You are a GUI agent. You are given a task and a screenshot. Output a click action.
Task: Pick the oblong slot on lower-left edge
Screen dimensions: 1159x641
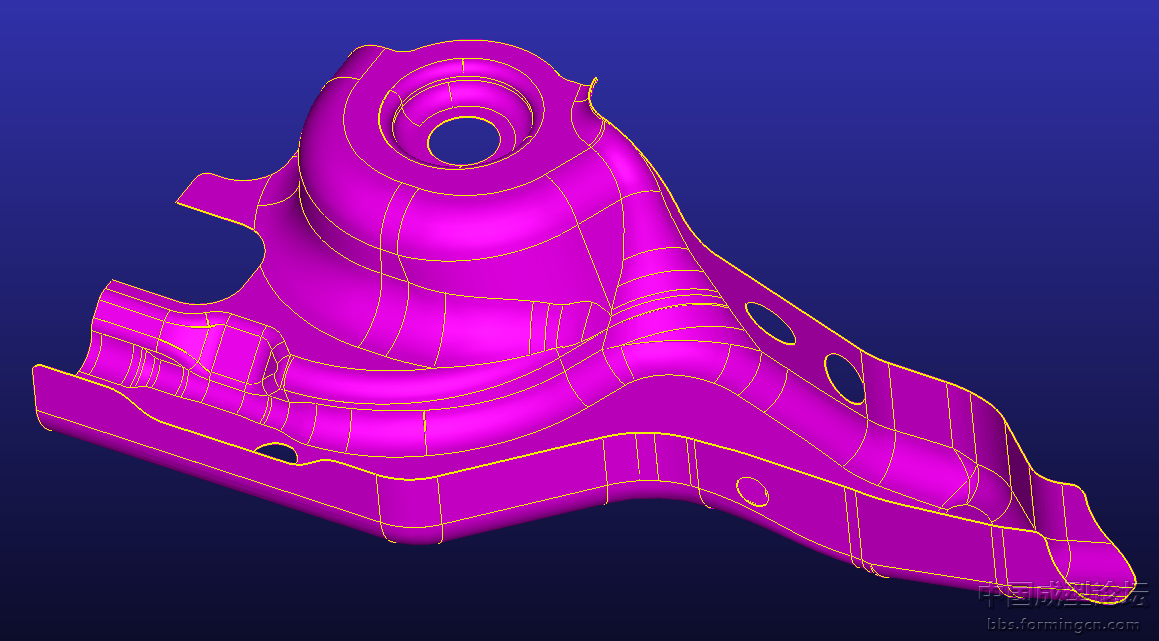[277, 452]
